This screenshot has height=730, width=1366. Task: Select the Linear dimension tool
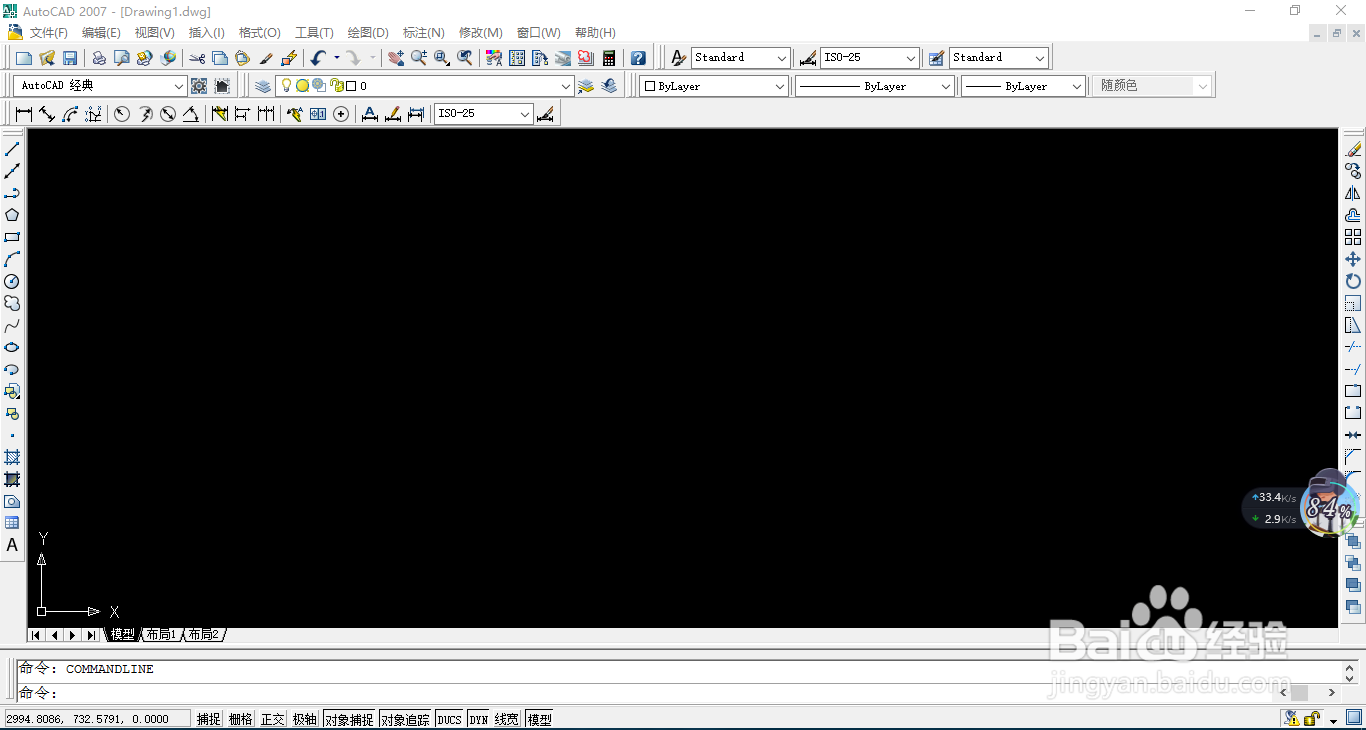coord(24,114)
